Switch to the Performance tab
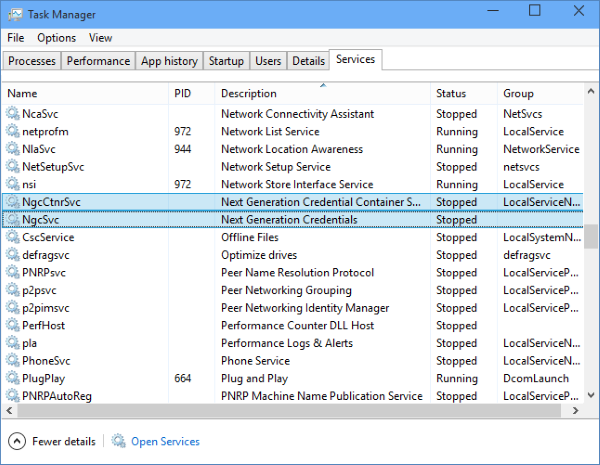 [98, 61]
